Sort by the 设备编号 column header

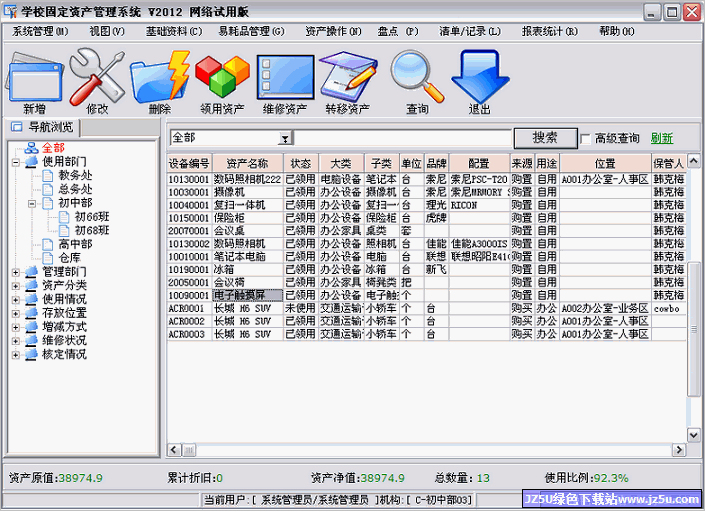point(189,164)
